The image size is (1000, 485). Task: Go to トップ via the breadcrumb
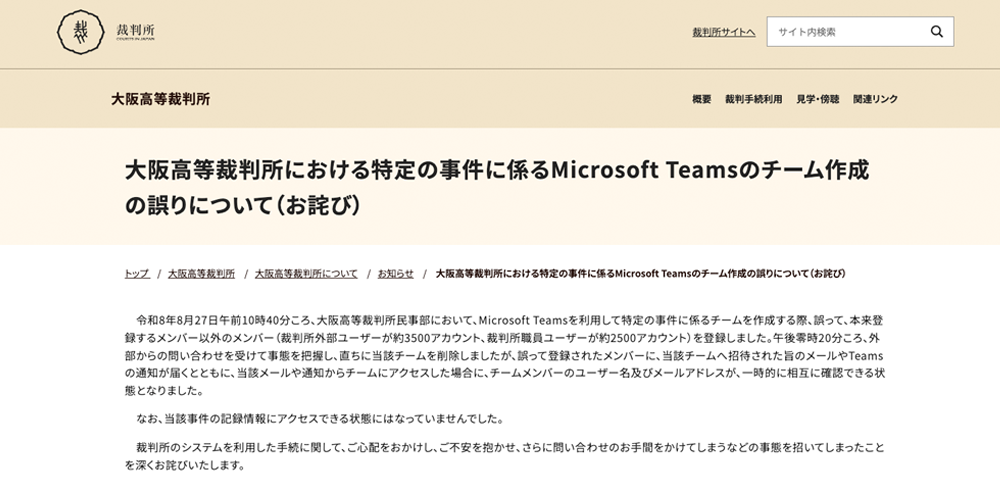(137, 274)
